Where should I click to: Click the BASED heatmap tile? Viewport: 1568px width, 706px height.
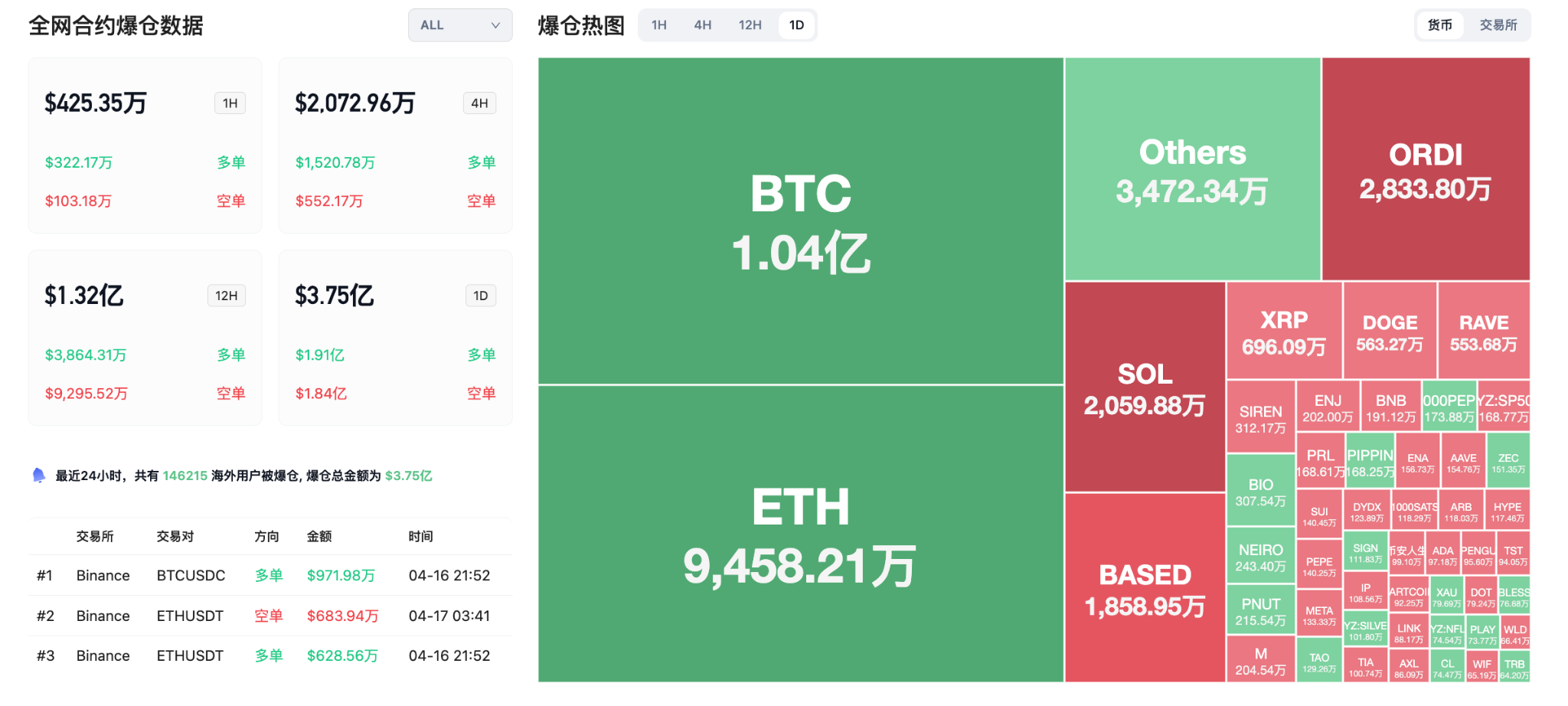pos(1145,588)
